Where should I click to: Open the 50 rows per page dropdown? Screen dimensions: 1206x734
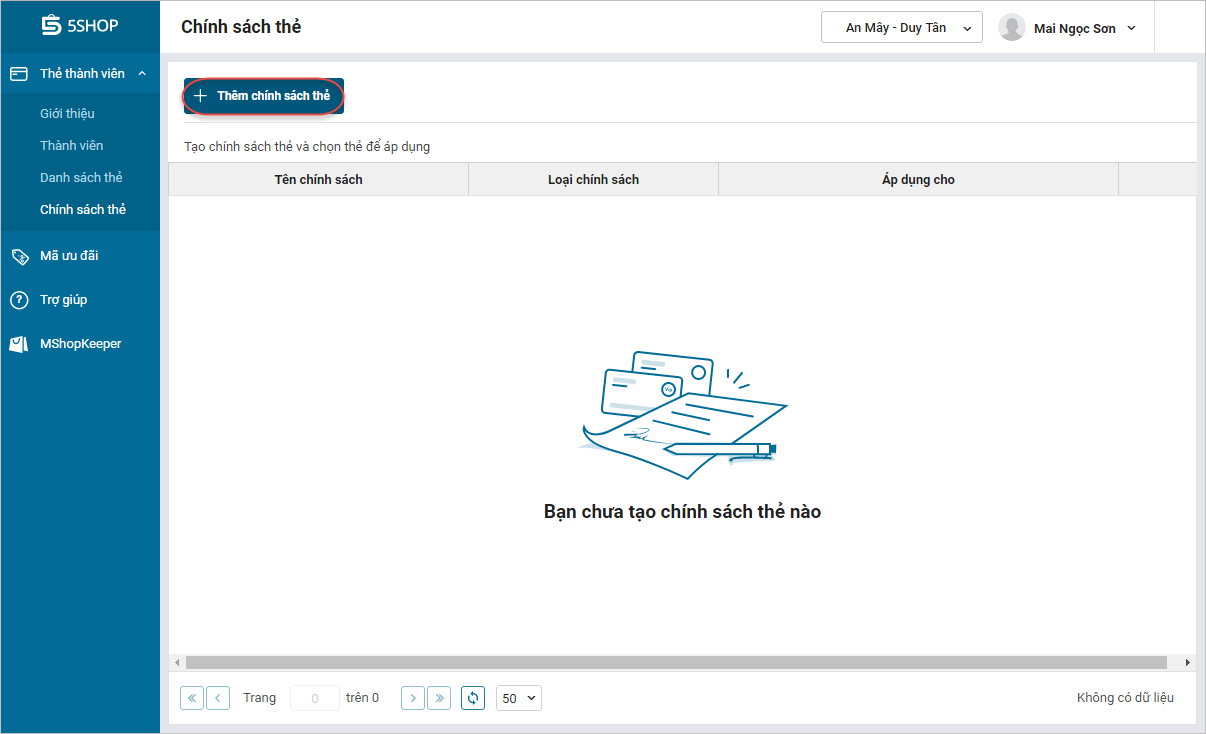tap(518, 698)
